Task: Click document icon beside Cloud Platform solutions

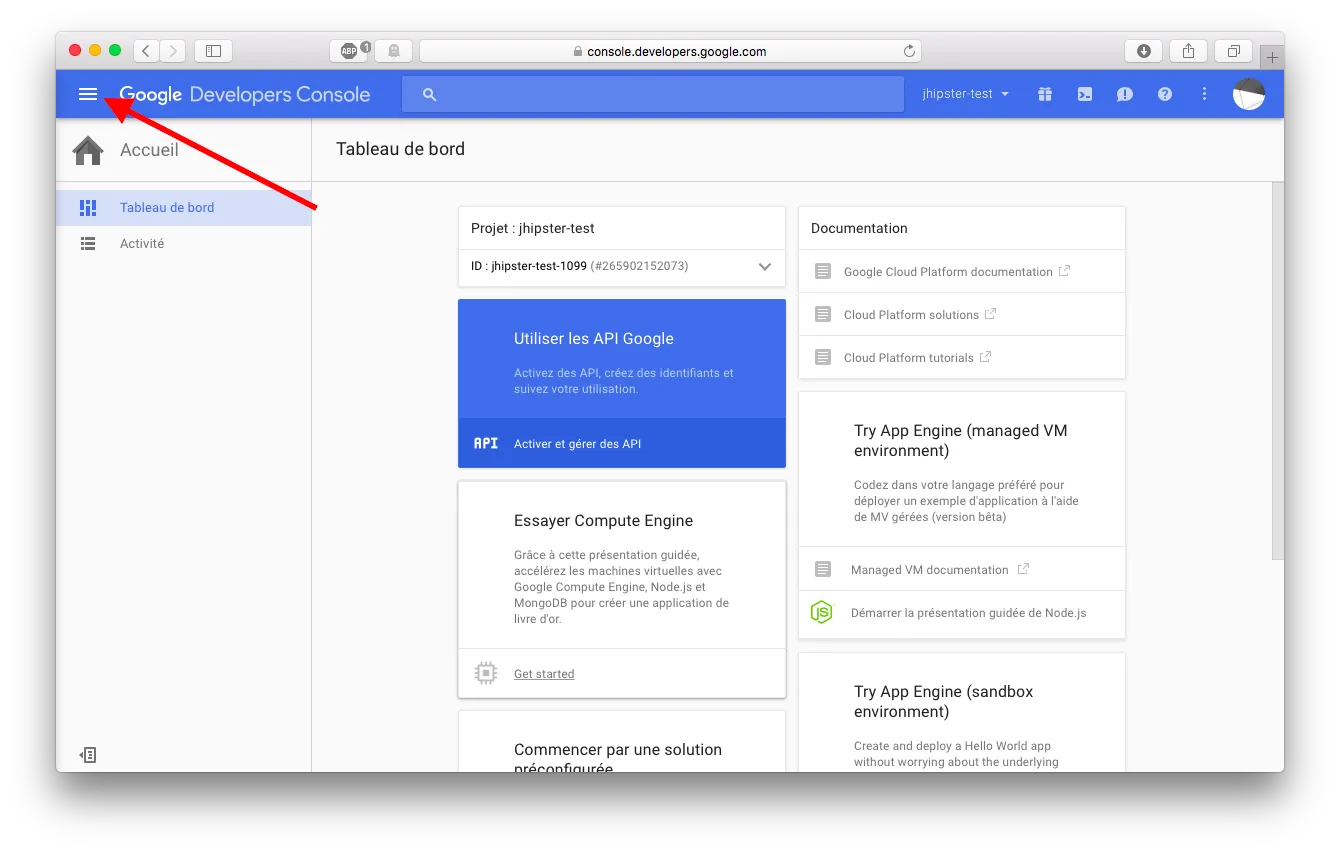Action: [x=823, y=315]
